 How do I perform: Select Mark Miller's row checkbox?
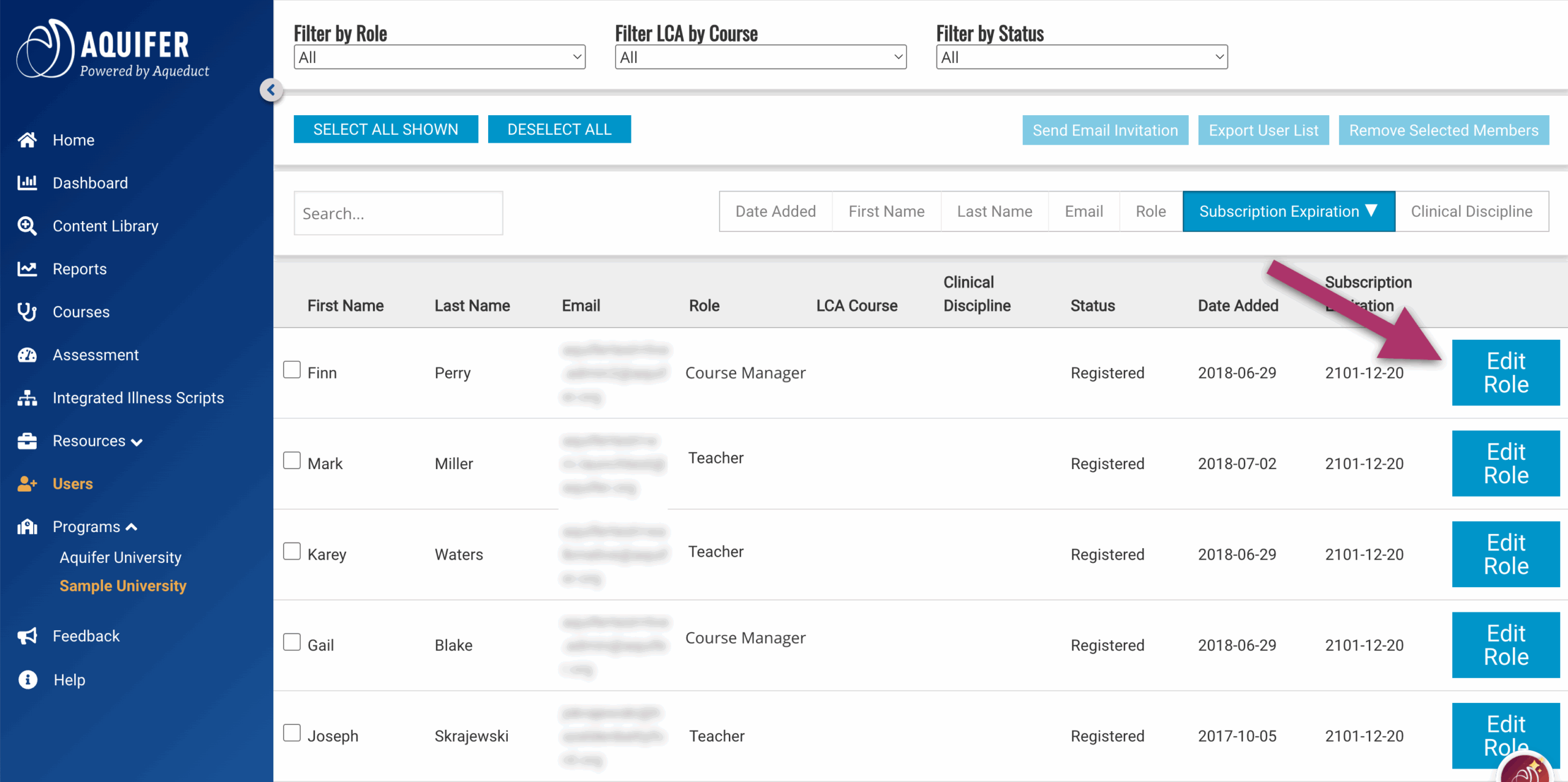click(x=292, y=461)
